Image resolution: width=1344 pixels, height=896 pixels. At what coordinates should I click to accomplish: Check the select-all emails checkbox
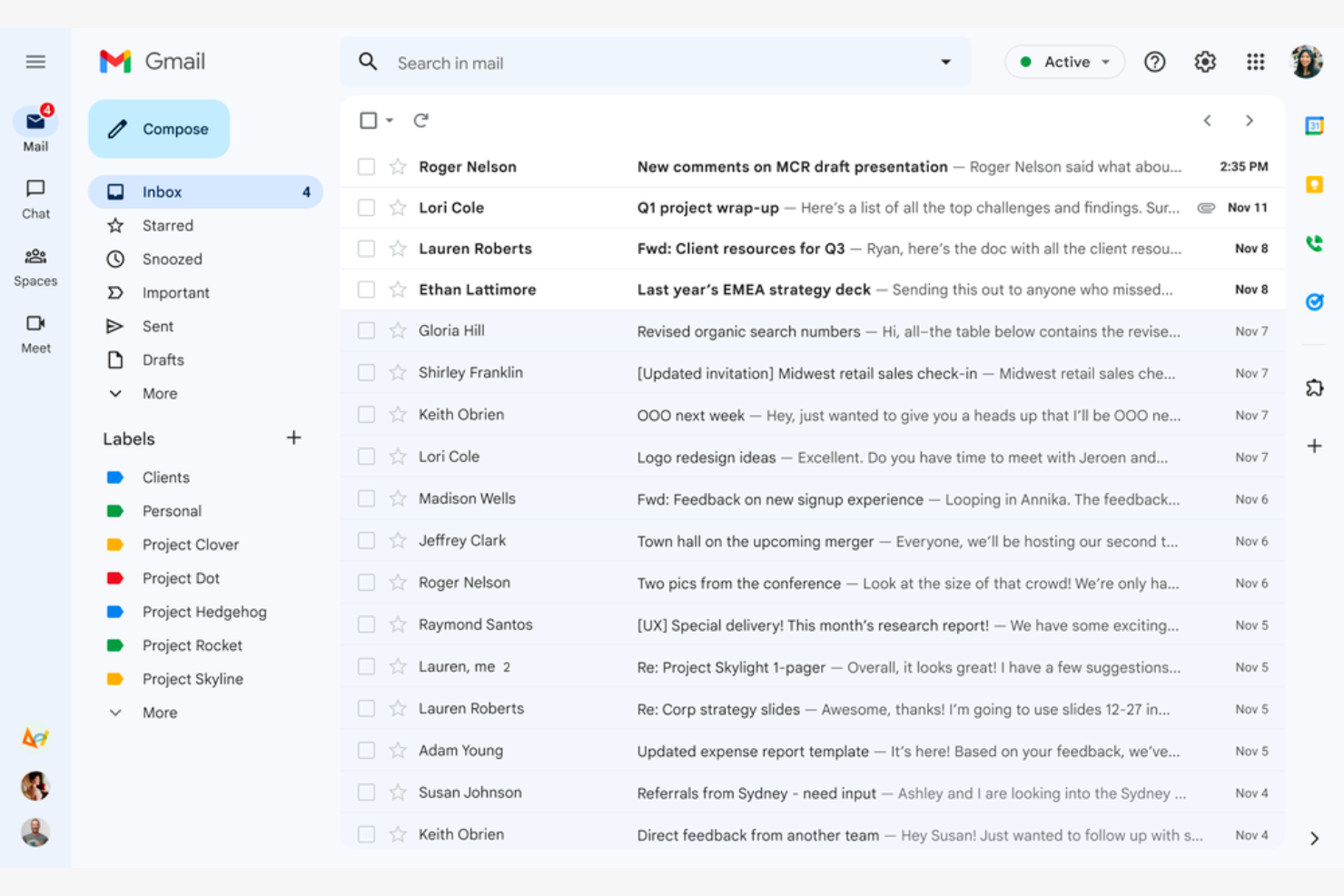tap(366, 119)
